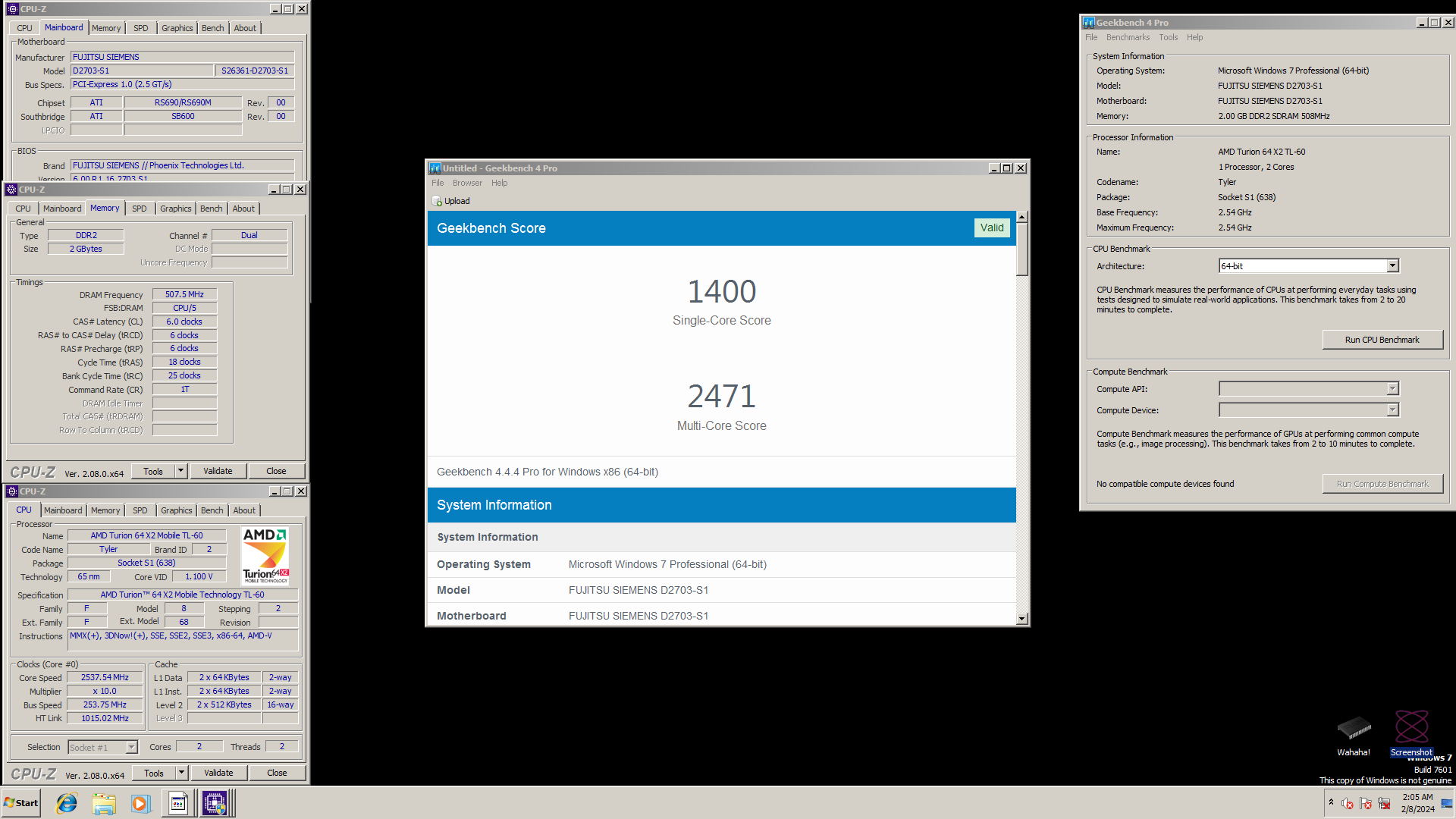Switch to Bench tab in bottom CPU-Z window
Screen dimensions: 1456x819
(x=212, y=510)
